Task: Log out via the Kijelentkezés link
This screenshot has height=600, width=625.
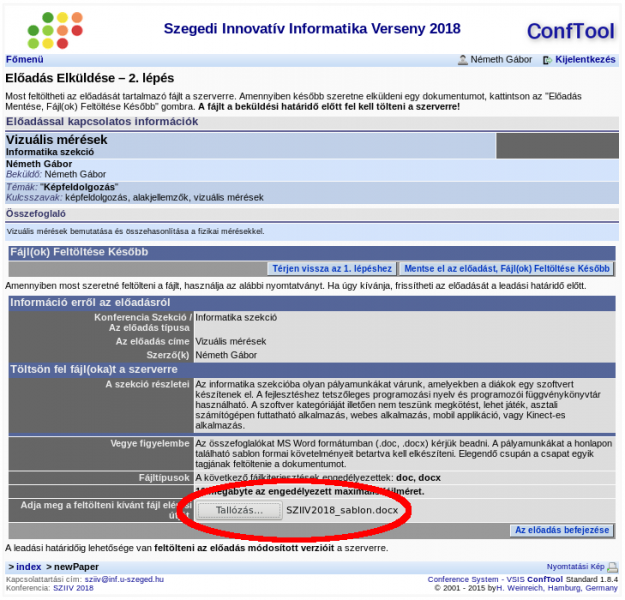Action: click(585, 60)
